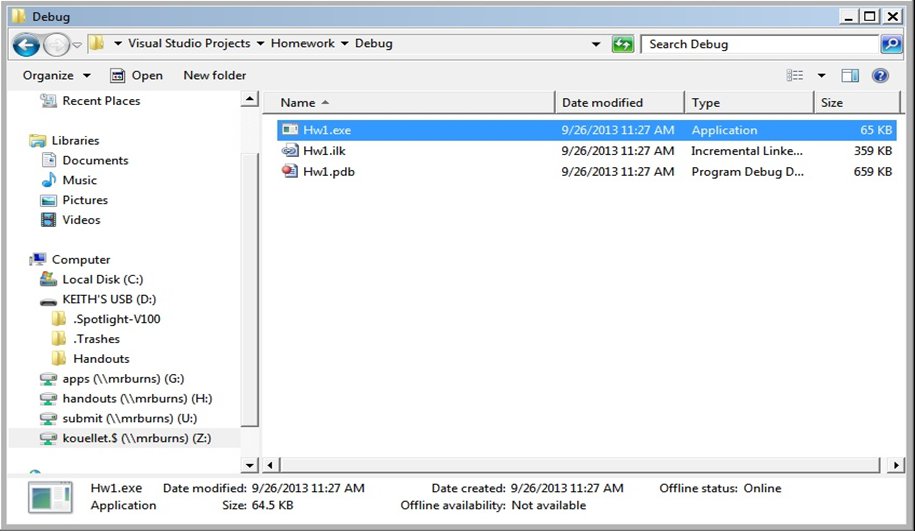Change view with the view icon
This screenshot has width=915, height=531.
(x=794, y=75)
